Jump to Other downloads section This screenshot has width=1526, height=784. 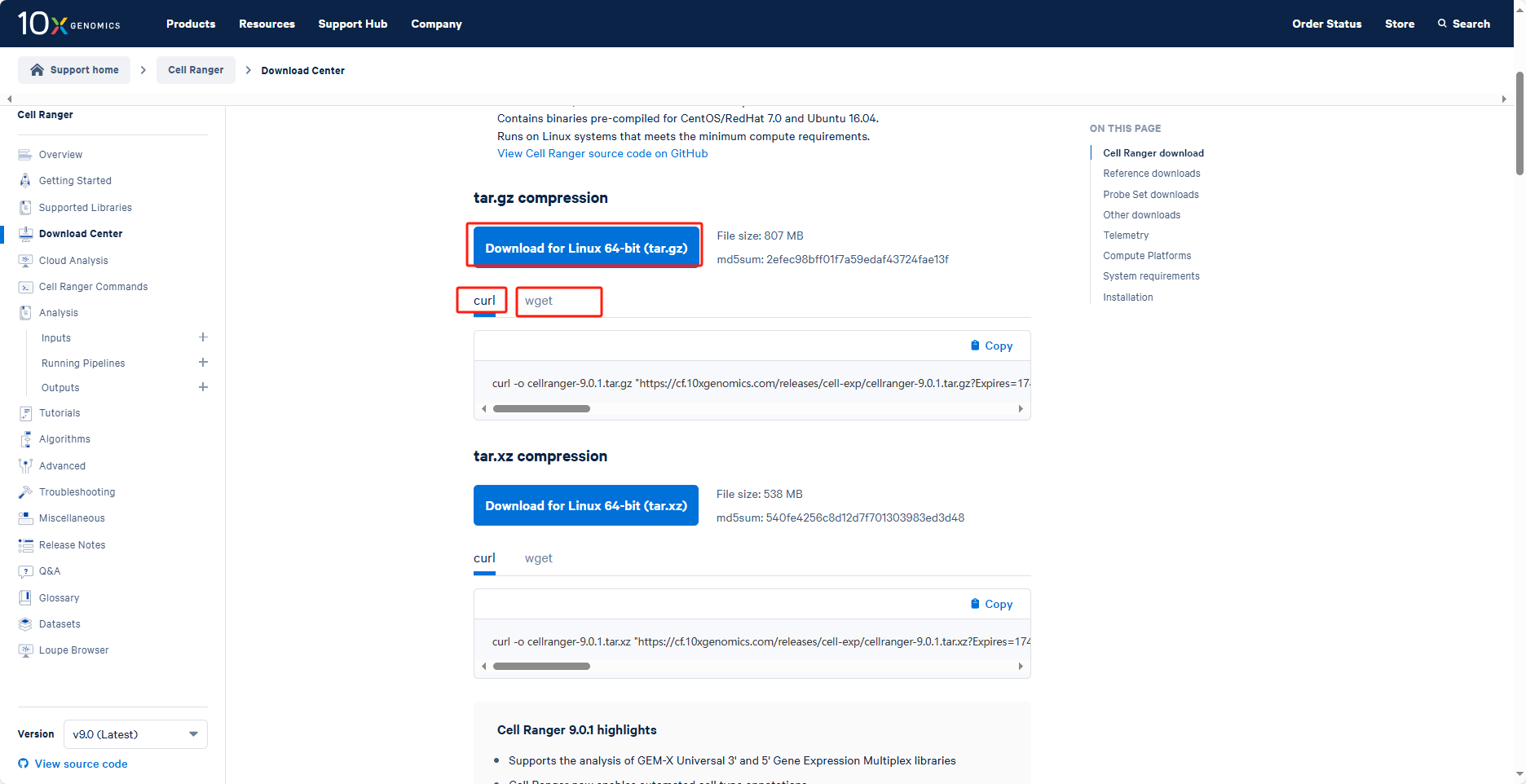1141,215
